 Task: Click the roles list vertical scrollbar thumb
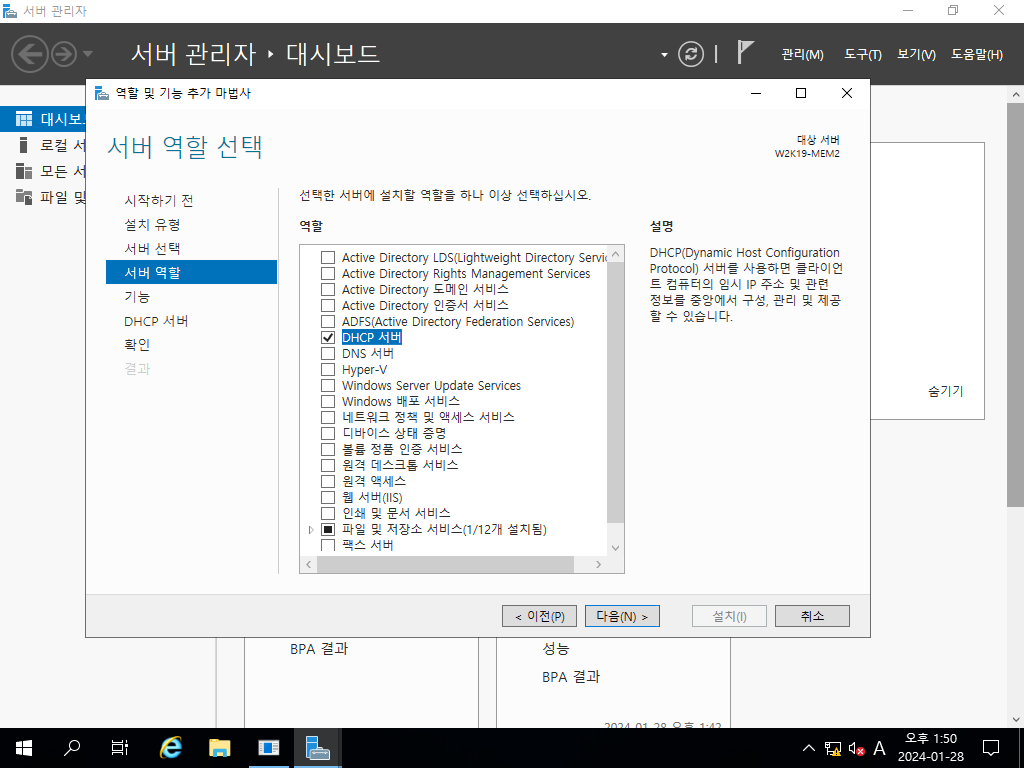click(x=615, y=392)
